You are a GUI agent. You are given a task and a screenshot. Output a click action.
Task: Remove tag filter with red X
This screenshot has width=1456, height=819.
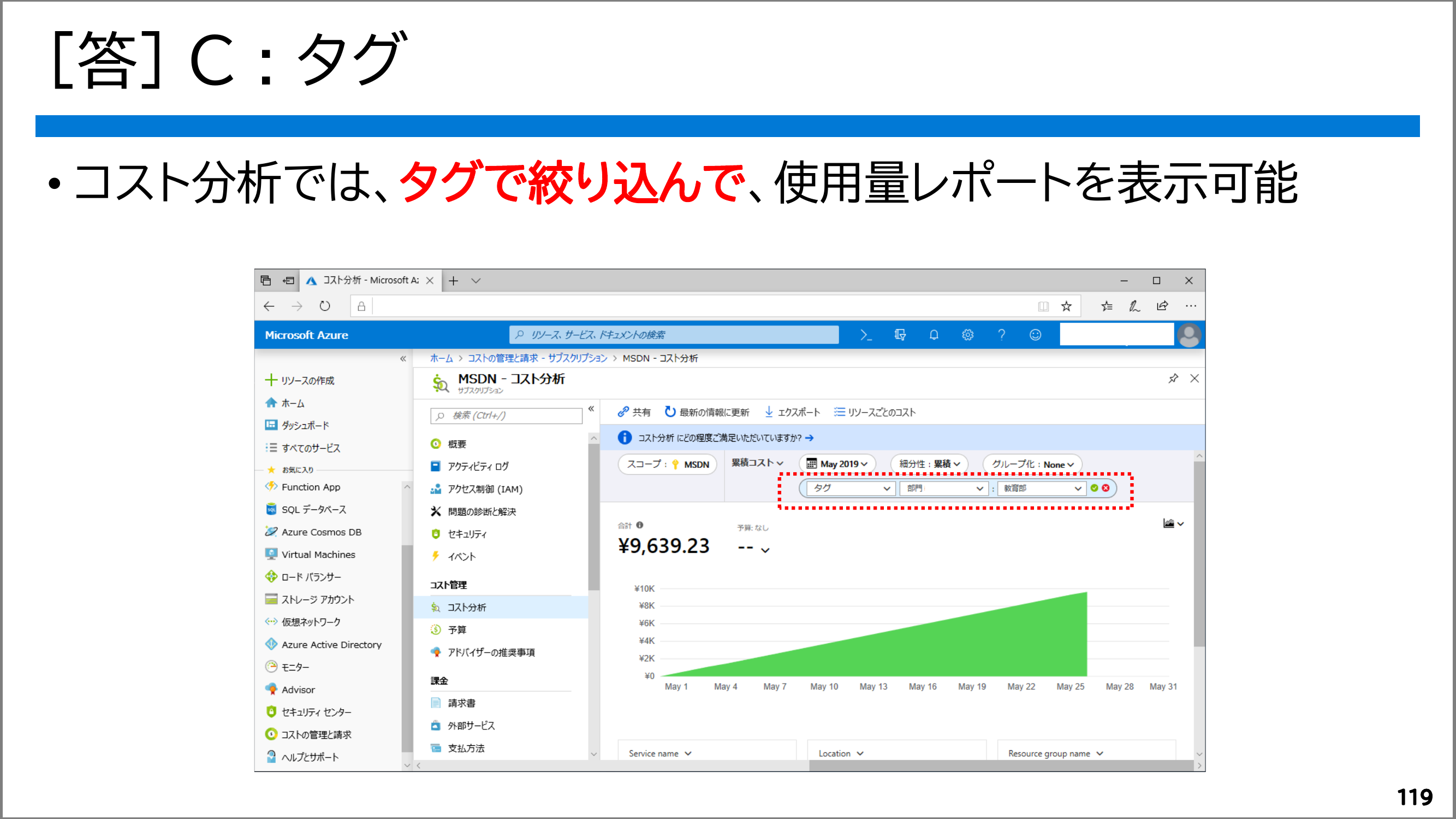coord(1106,488)
